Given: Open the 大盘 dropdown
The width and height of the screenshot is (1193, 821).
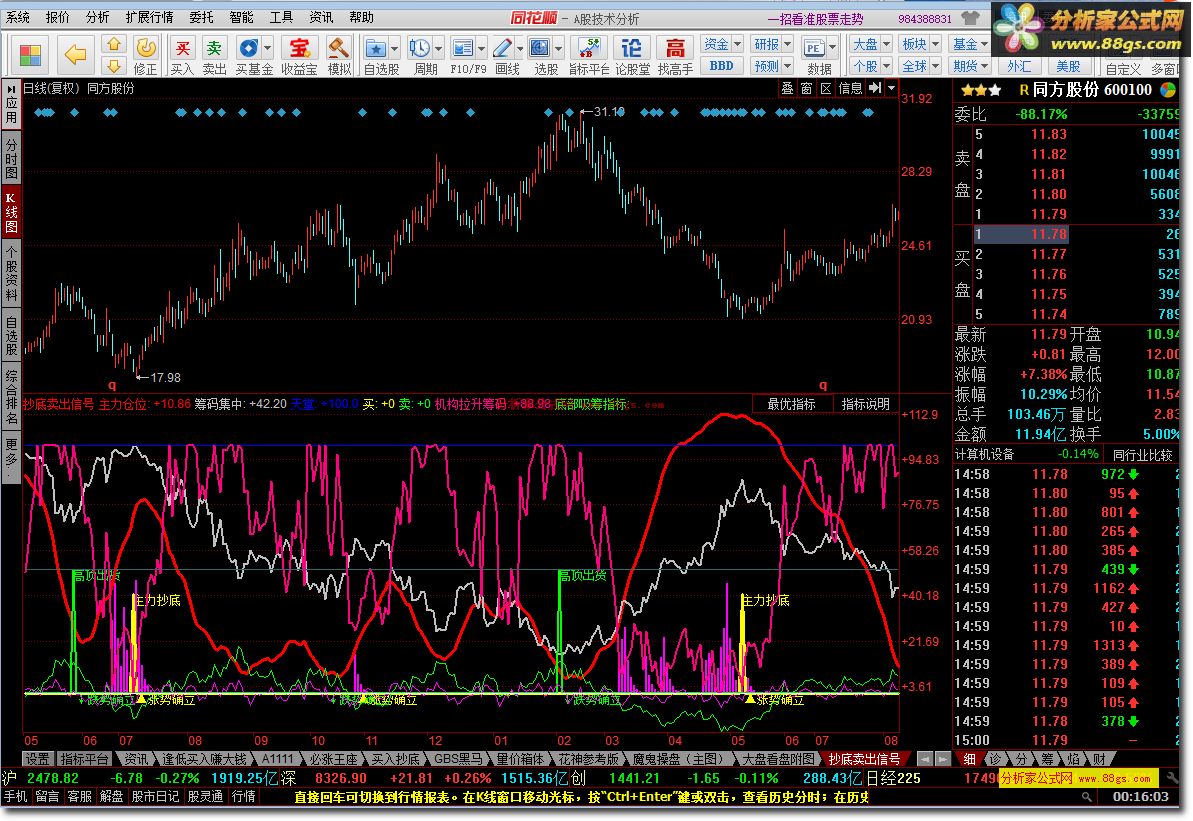Looking at the screenshot, I should point(870,45).
